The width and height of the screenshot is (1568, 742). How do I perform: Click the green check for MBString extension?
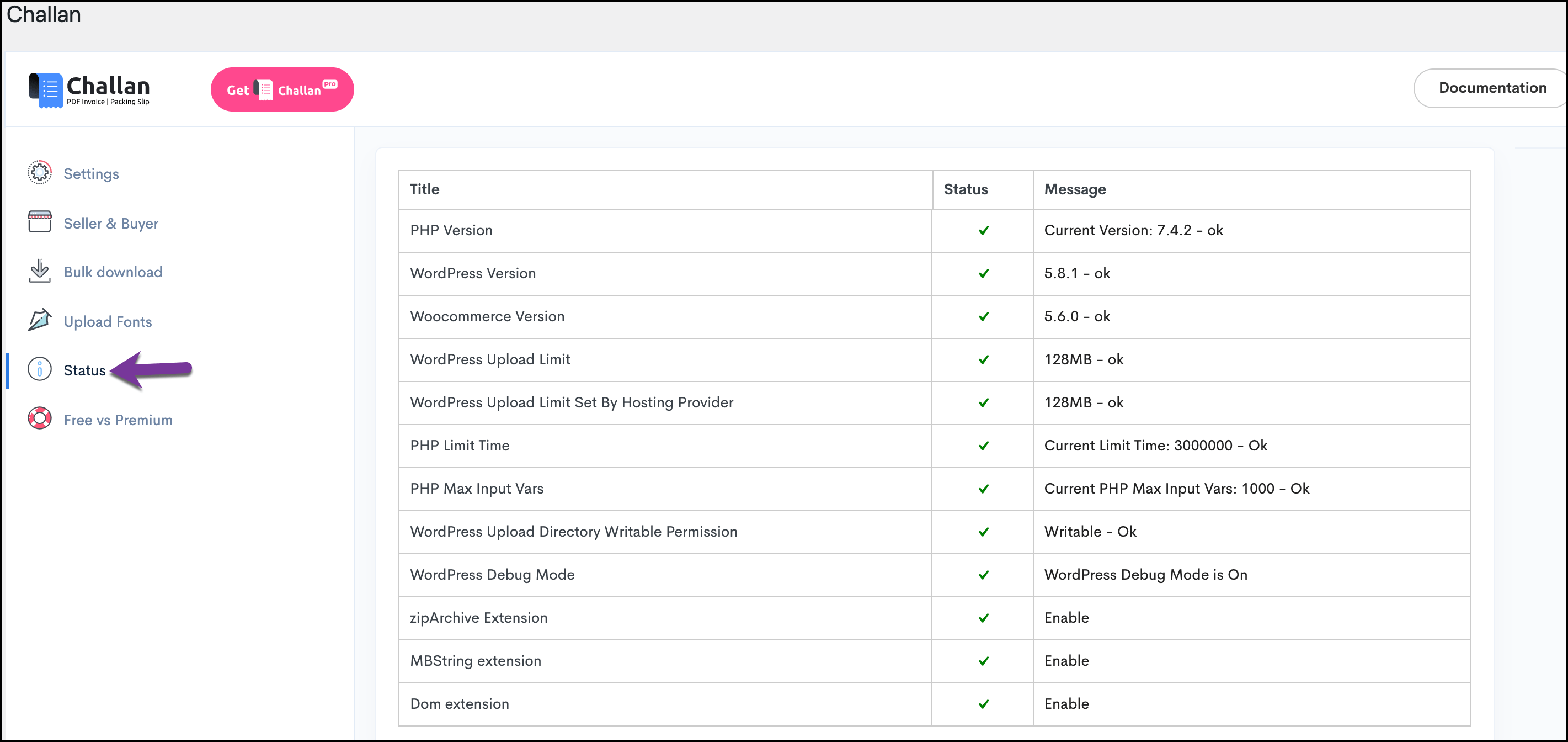pyautogui.click(x=983, y=661)
